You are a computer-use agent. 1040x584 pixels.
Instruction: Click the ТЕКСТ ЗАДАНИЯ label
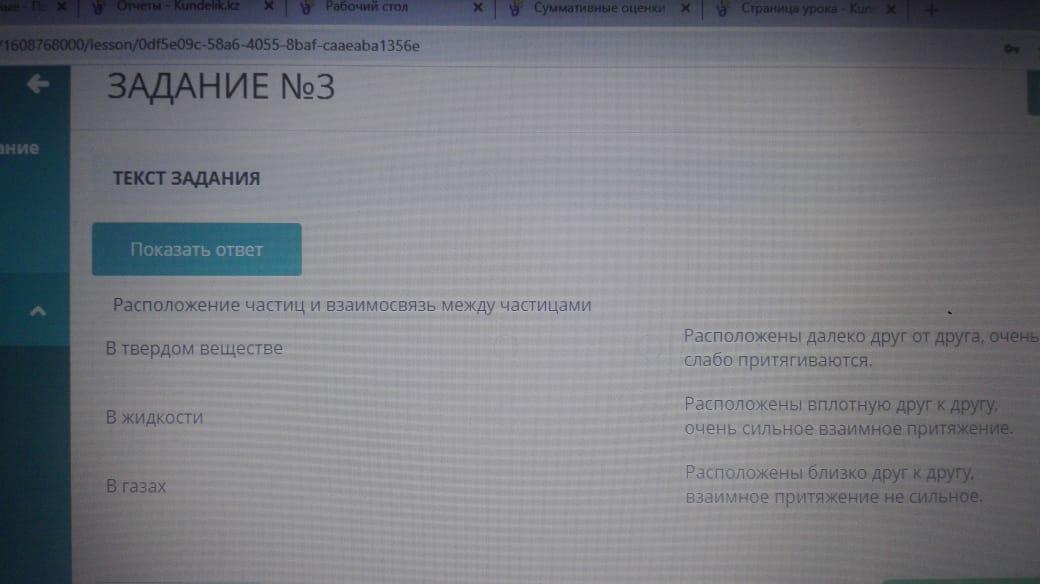click(186, 179)
